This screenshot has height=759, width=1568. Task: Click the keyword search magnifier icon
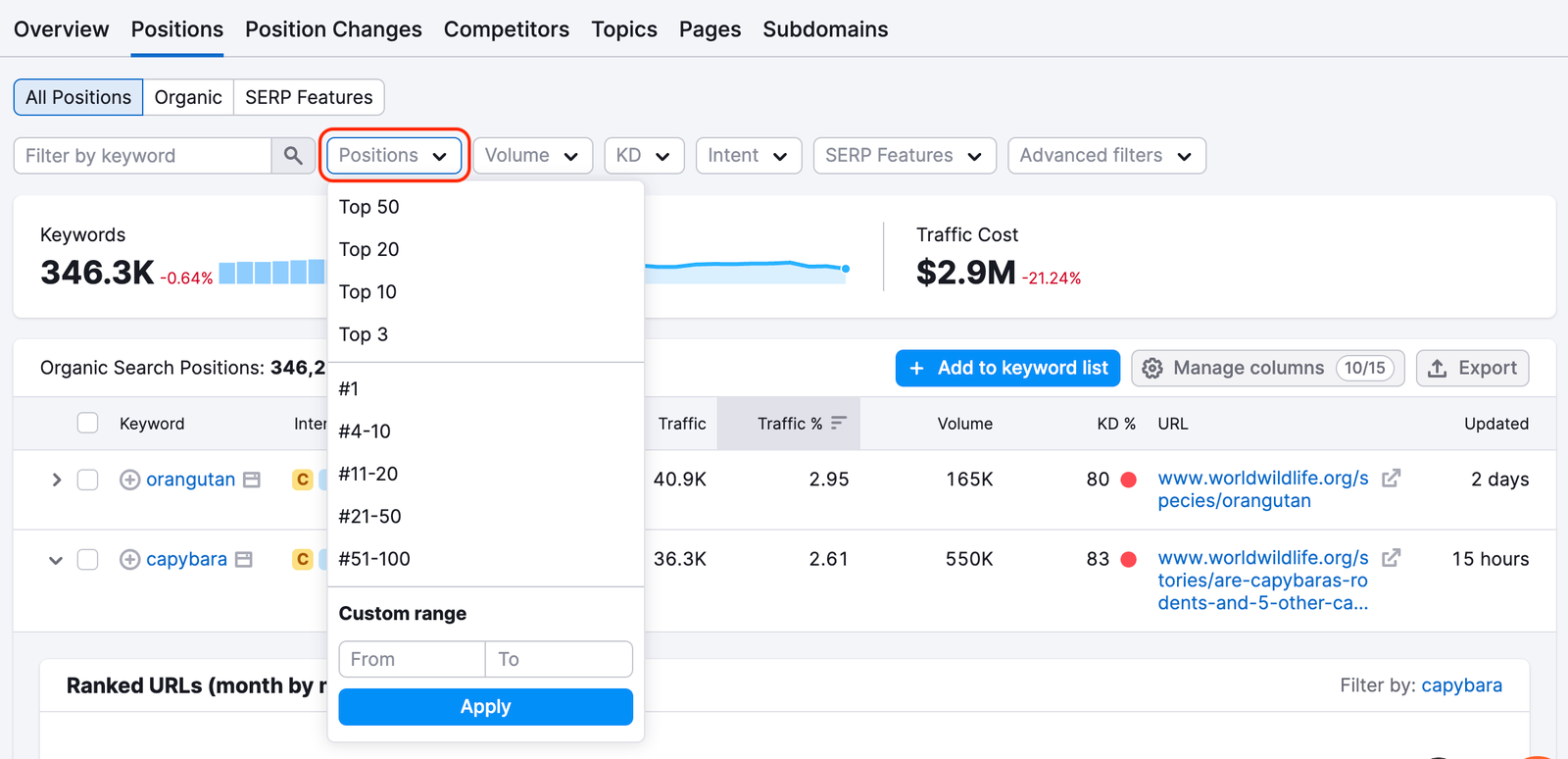(x=293, y=156)
